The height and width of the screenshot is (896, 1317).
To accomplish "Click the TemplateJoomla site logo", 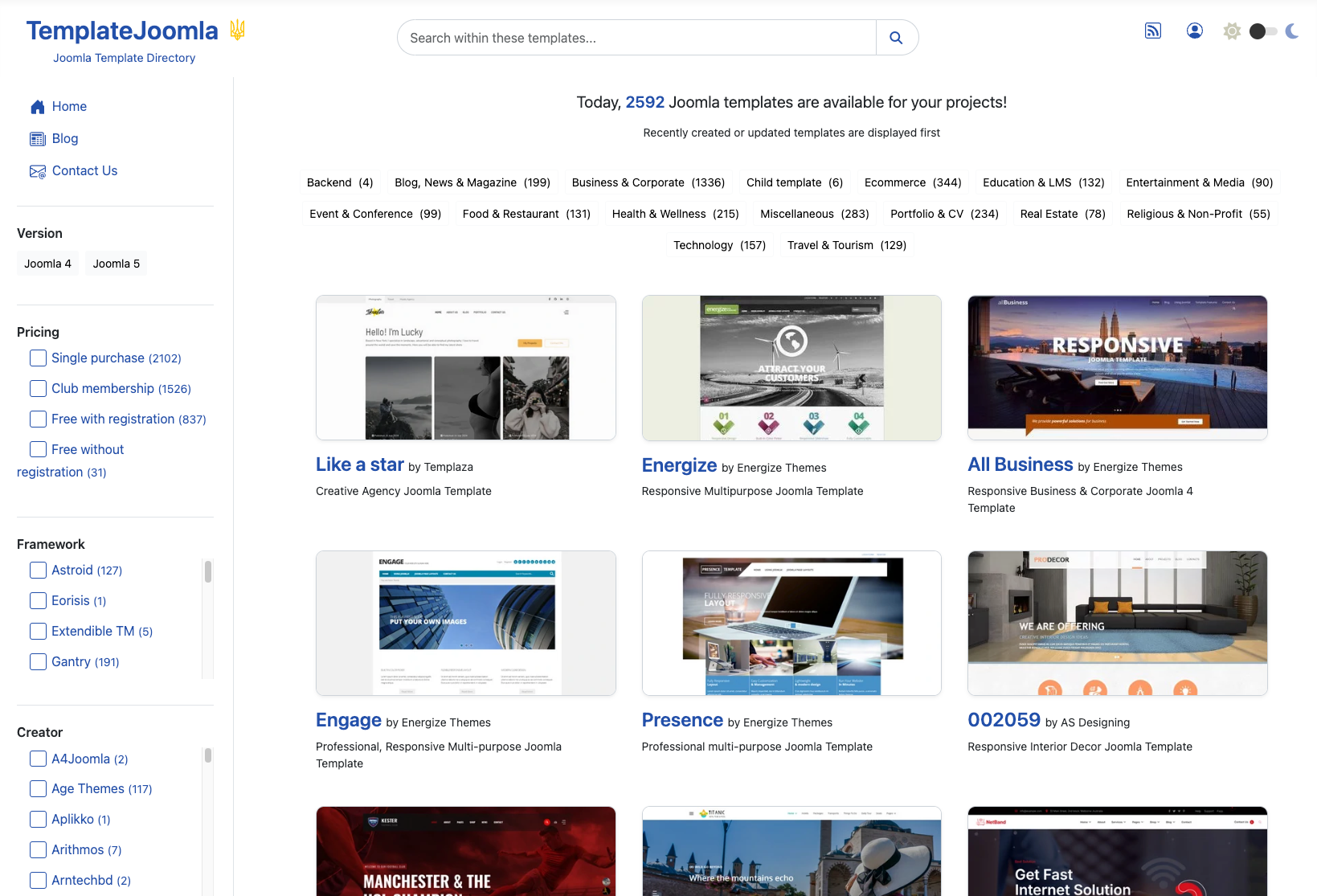I will [122, 31].
